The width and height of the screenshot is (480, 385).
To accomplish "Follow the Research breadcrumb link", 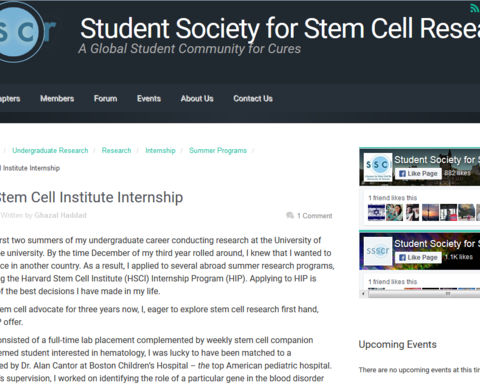I will coord(116,150).
